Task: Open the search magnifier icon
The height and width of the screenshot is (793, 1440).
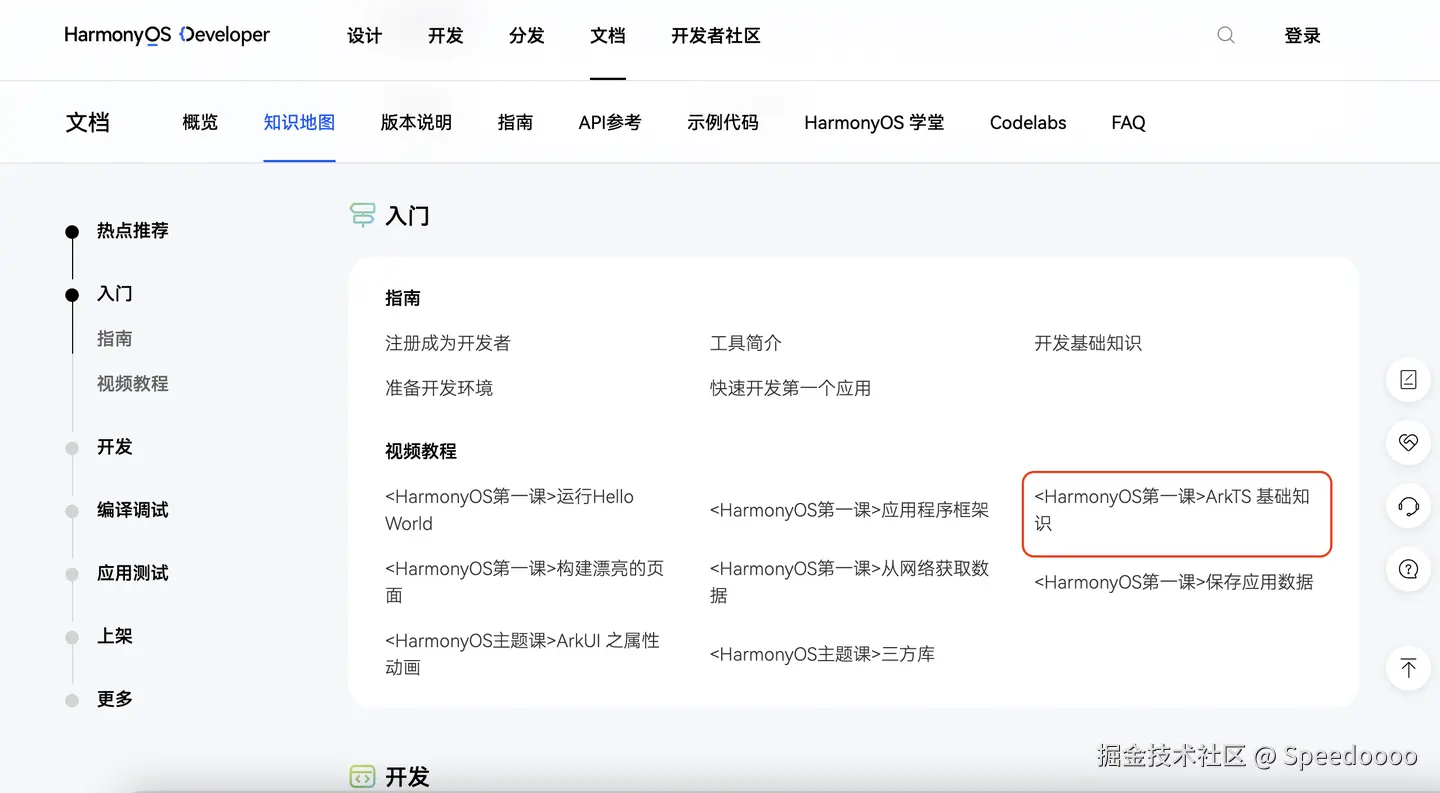Action: pyautogui.click(x=1226, y=35)
